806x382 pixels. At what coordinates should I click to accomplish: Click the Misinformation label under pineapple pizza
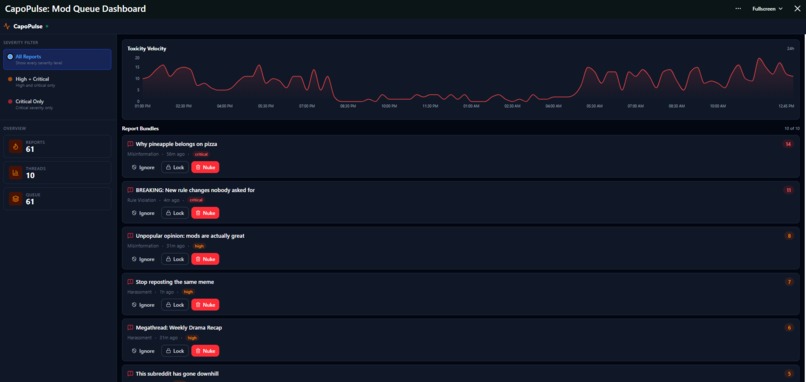(x=144, y=154)
